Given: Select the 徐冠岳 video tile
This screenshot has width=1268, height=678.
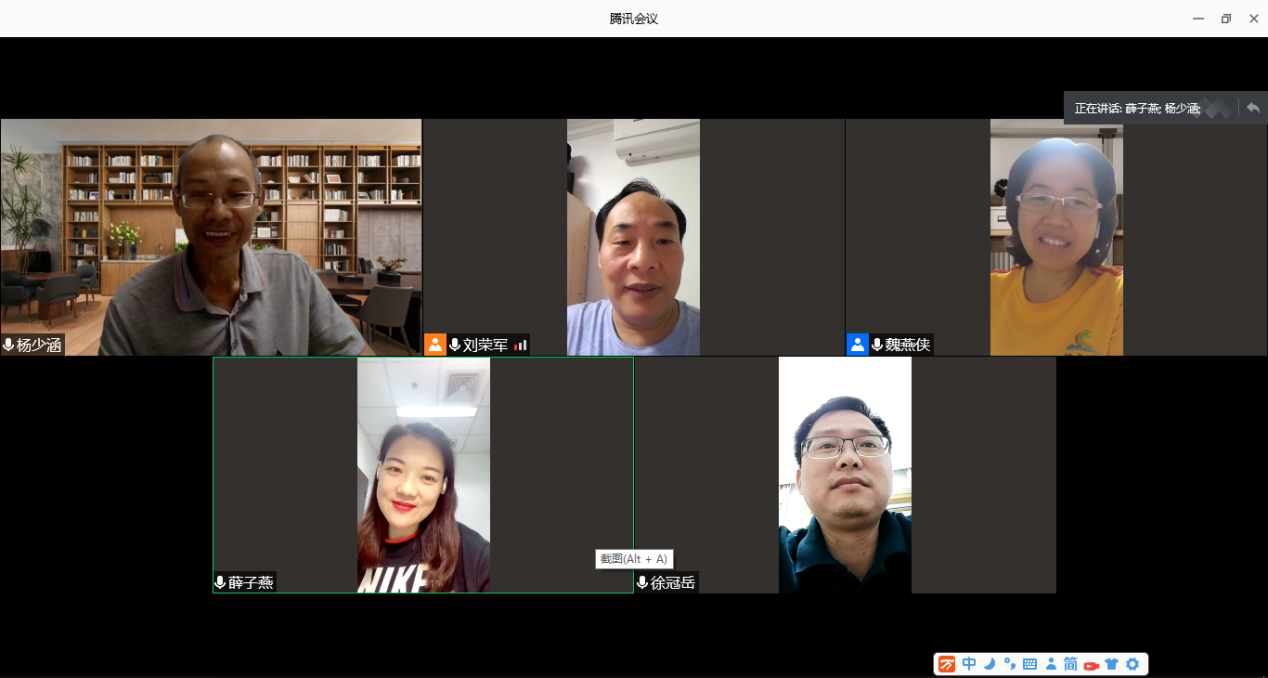Looking at the screenshot, I should point(845,475).
